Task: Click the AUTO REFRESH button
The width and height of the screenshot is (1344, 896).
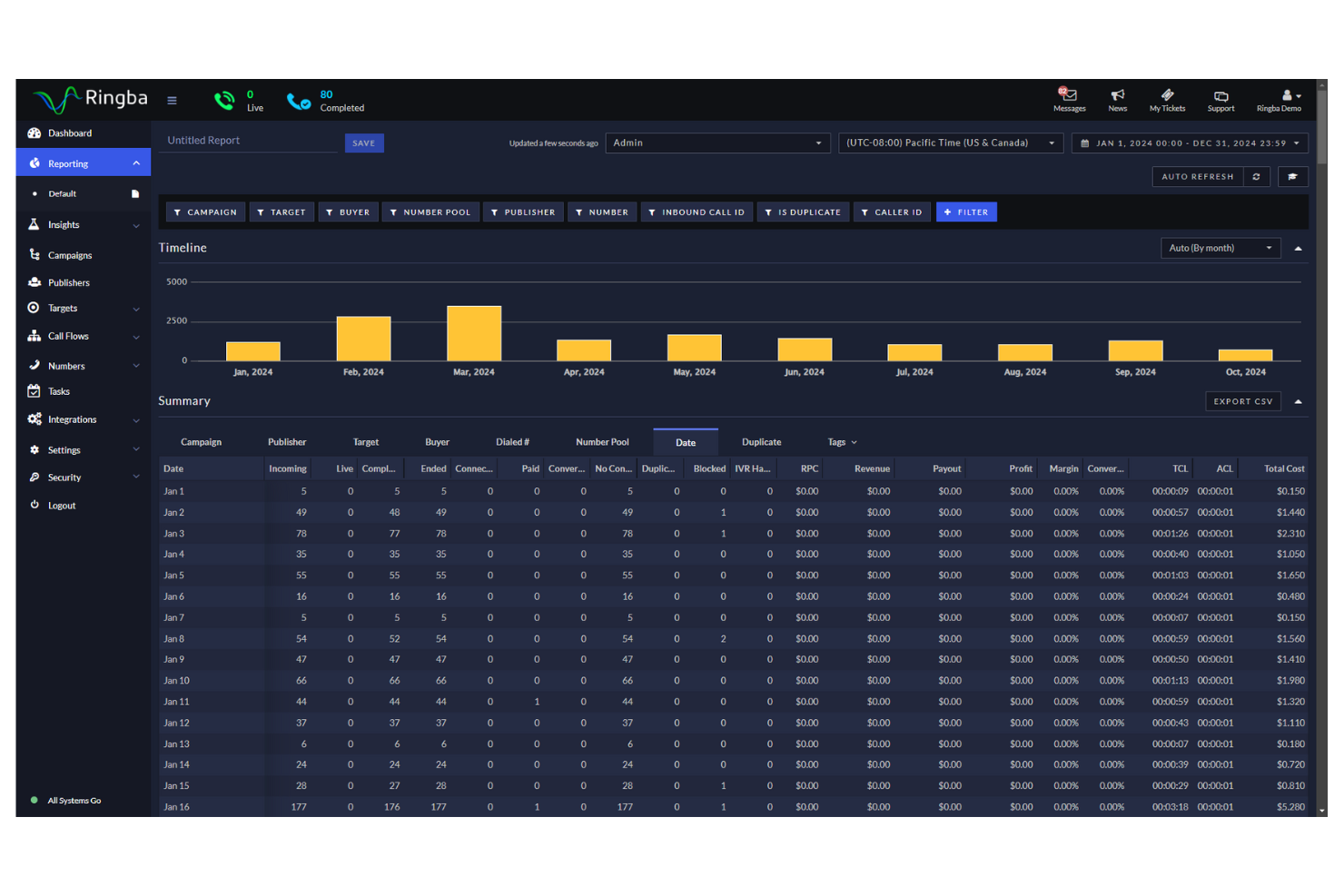Action: click(x=1198, y=177)
